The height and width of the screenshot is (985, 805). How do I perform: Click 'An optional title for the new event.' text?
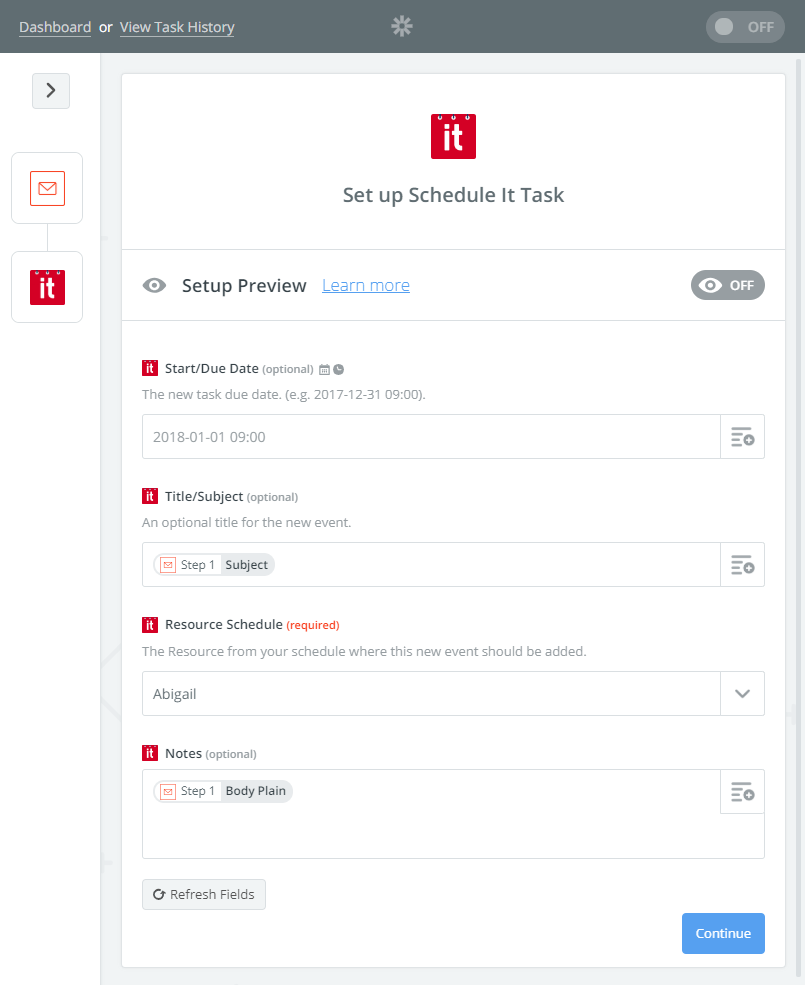246,523
